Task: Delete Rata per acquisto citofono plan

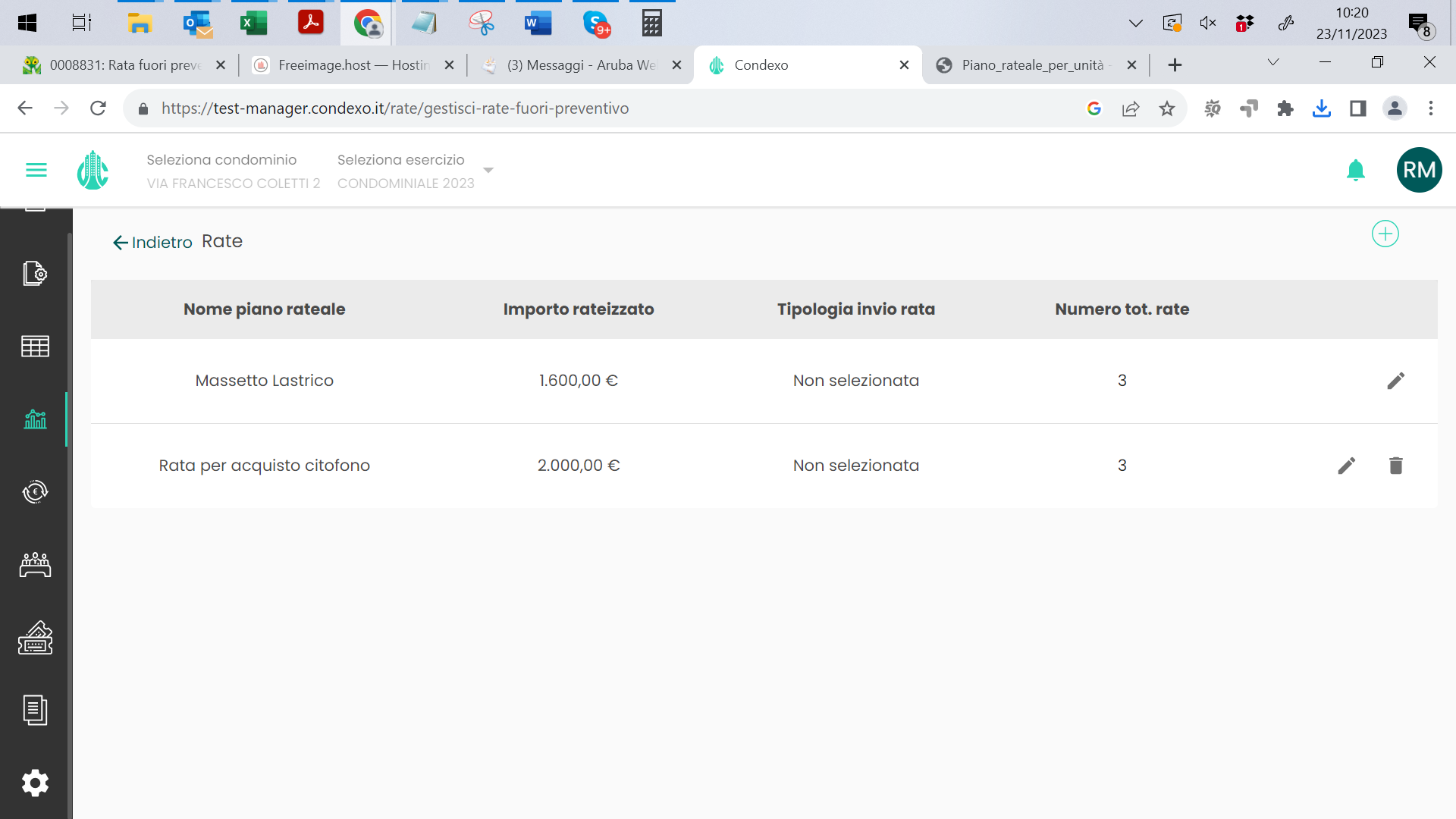Action: point(1396,466)
